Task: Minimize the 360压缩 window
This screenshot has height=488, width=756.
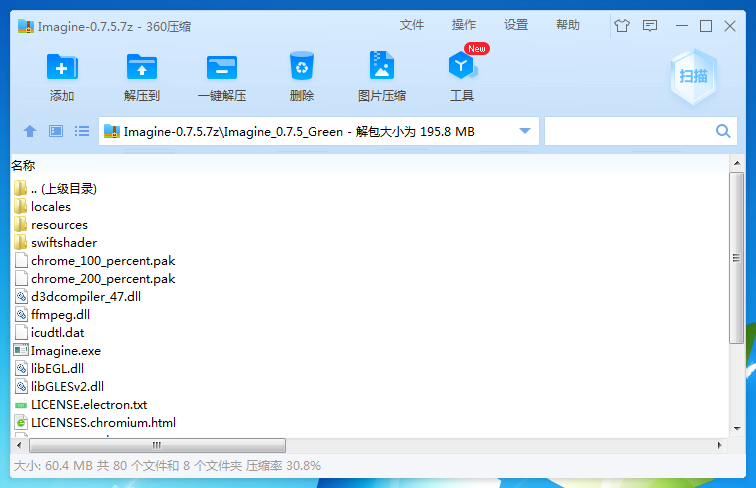Action: coord(682,26)
